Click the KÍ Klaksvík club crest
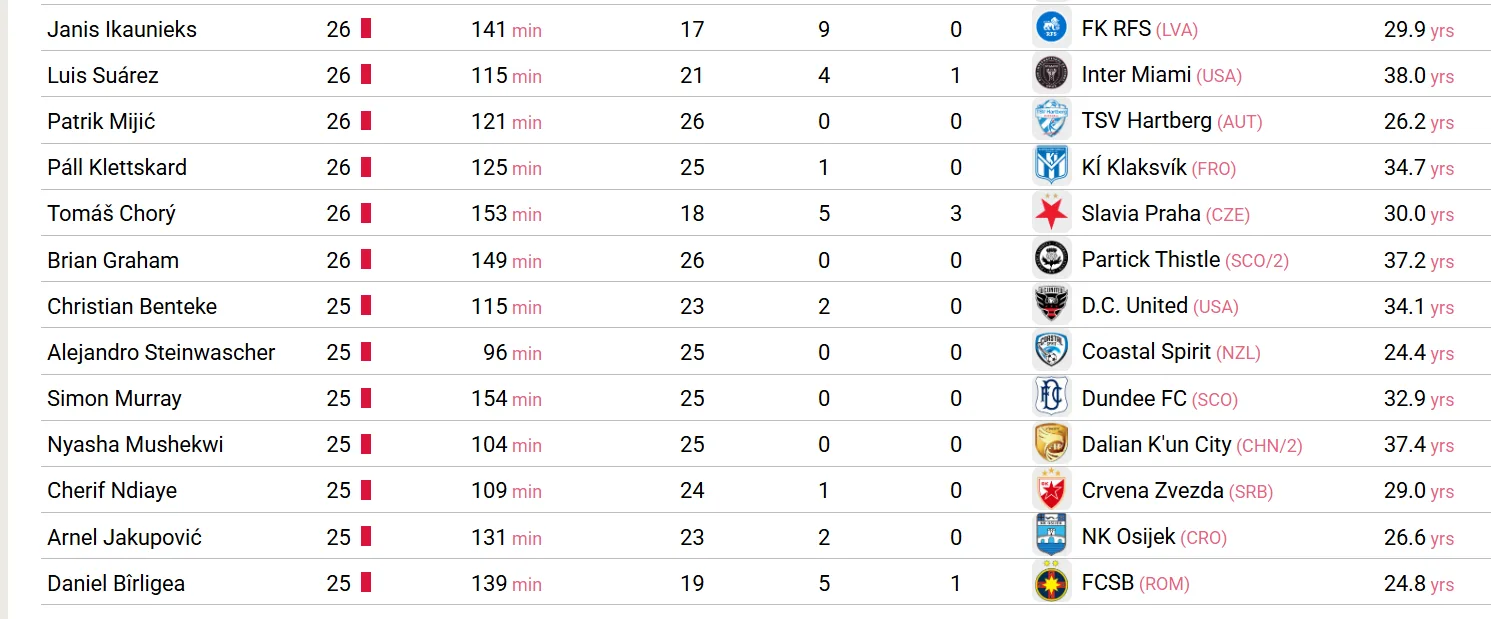The image size is (1491, 619). pyautogui.click(x=1051, y=167)
